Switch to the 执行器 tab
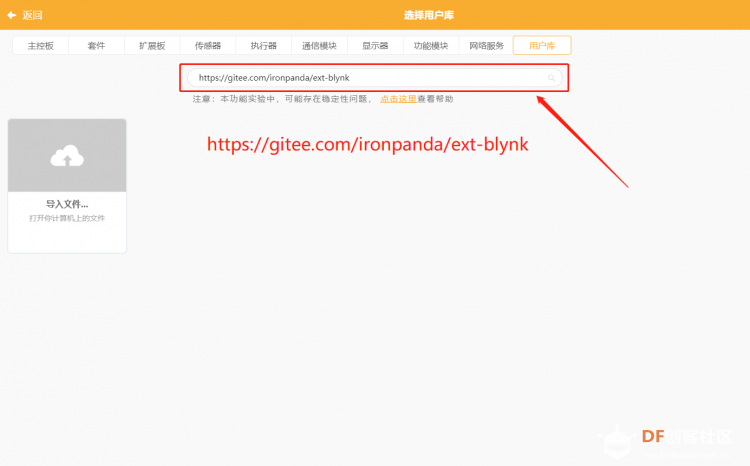 click(x=264, y=45)
